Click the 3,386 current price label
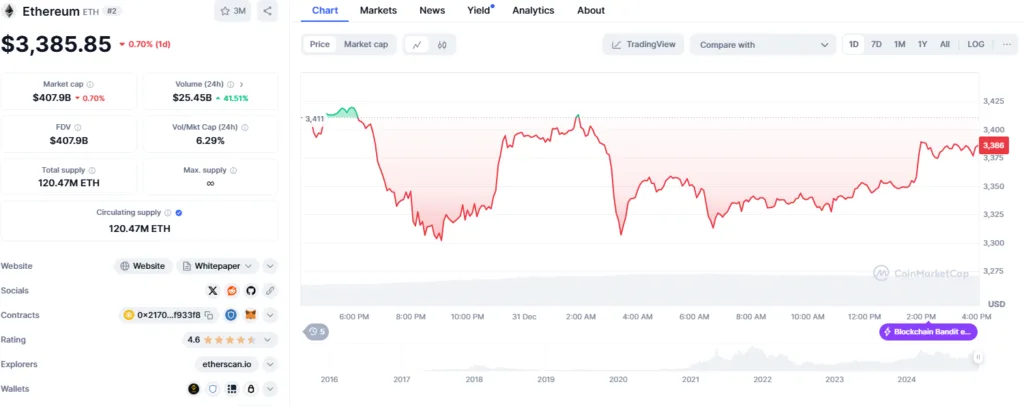 click(993, 146)
